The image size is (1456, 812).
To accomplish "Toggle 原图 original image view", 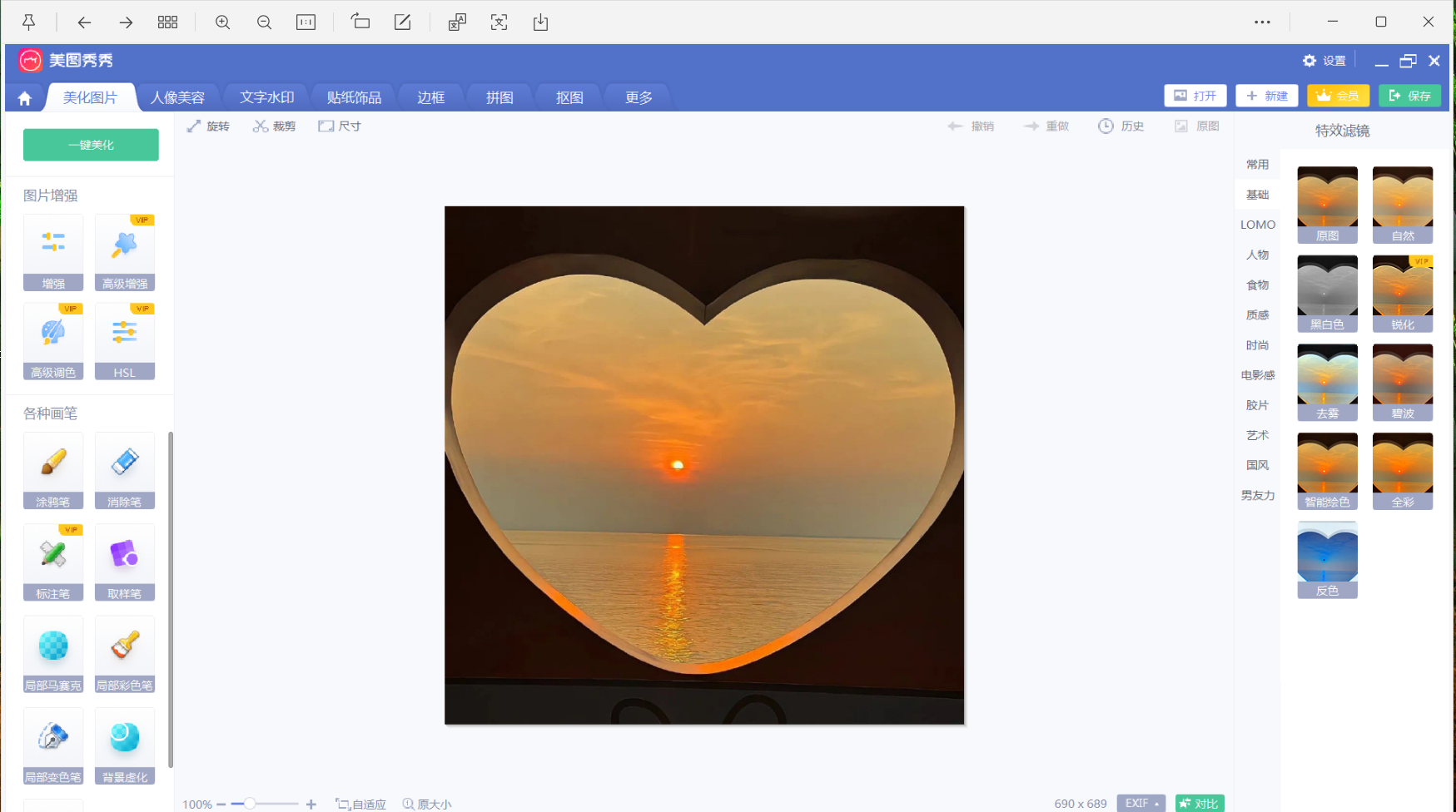I will coord(1197,126).
